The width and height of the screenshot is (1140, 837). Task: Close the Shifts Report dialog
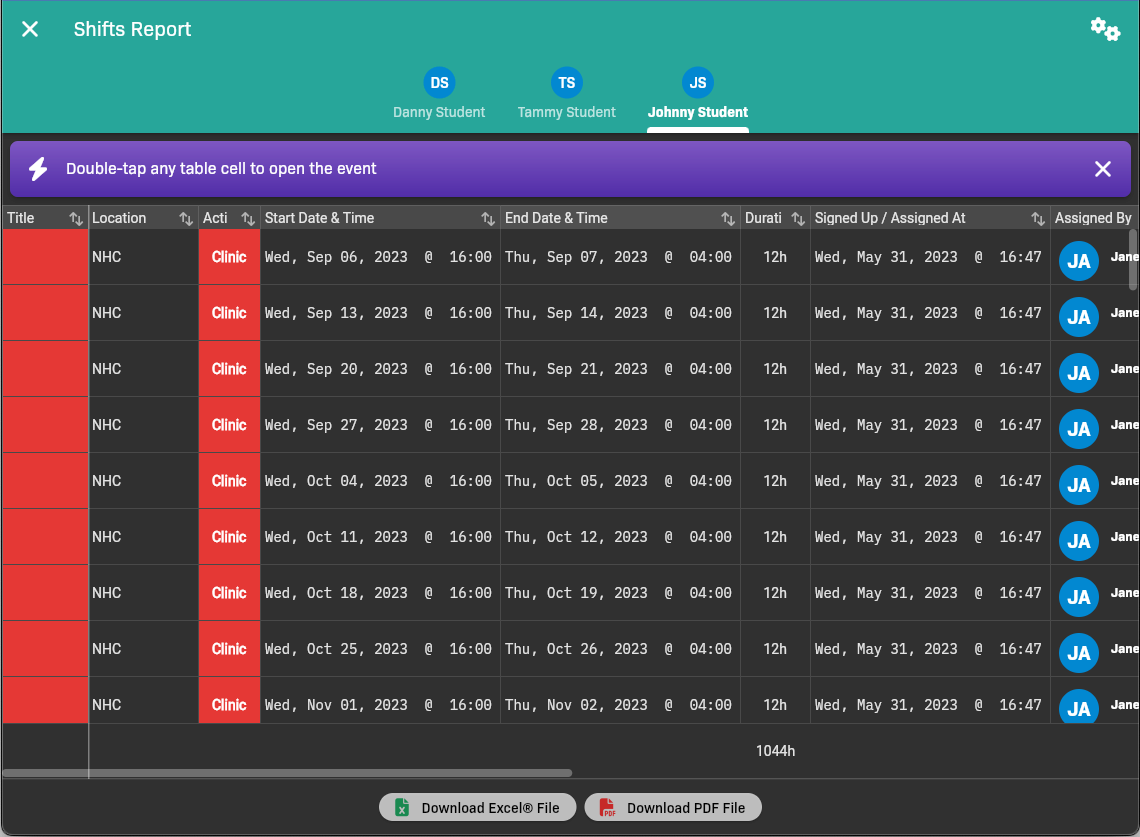(30, 29)
